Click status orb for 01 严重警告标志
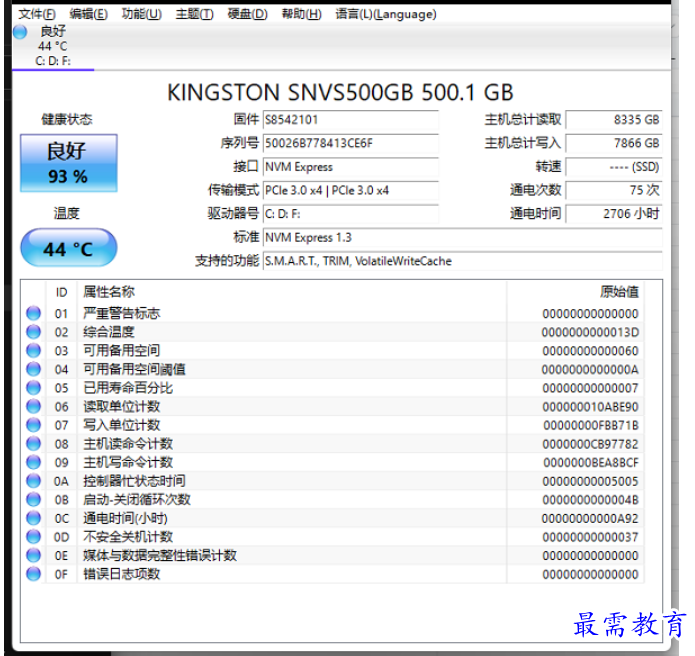 pyautogui.click(x=33, y=313)
